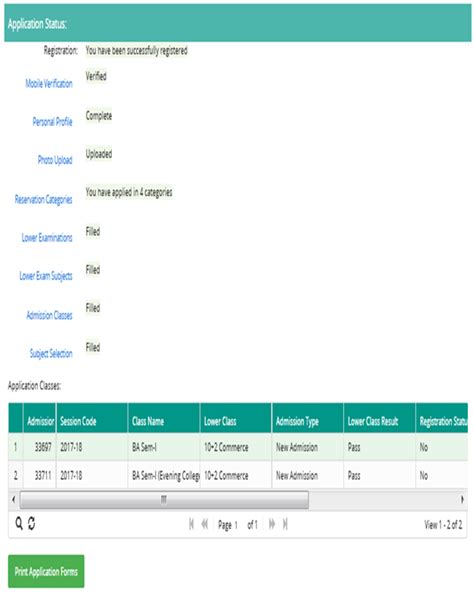
Task: Go to last page of grid
Action: tap(285, 524)
